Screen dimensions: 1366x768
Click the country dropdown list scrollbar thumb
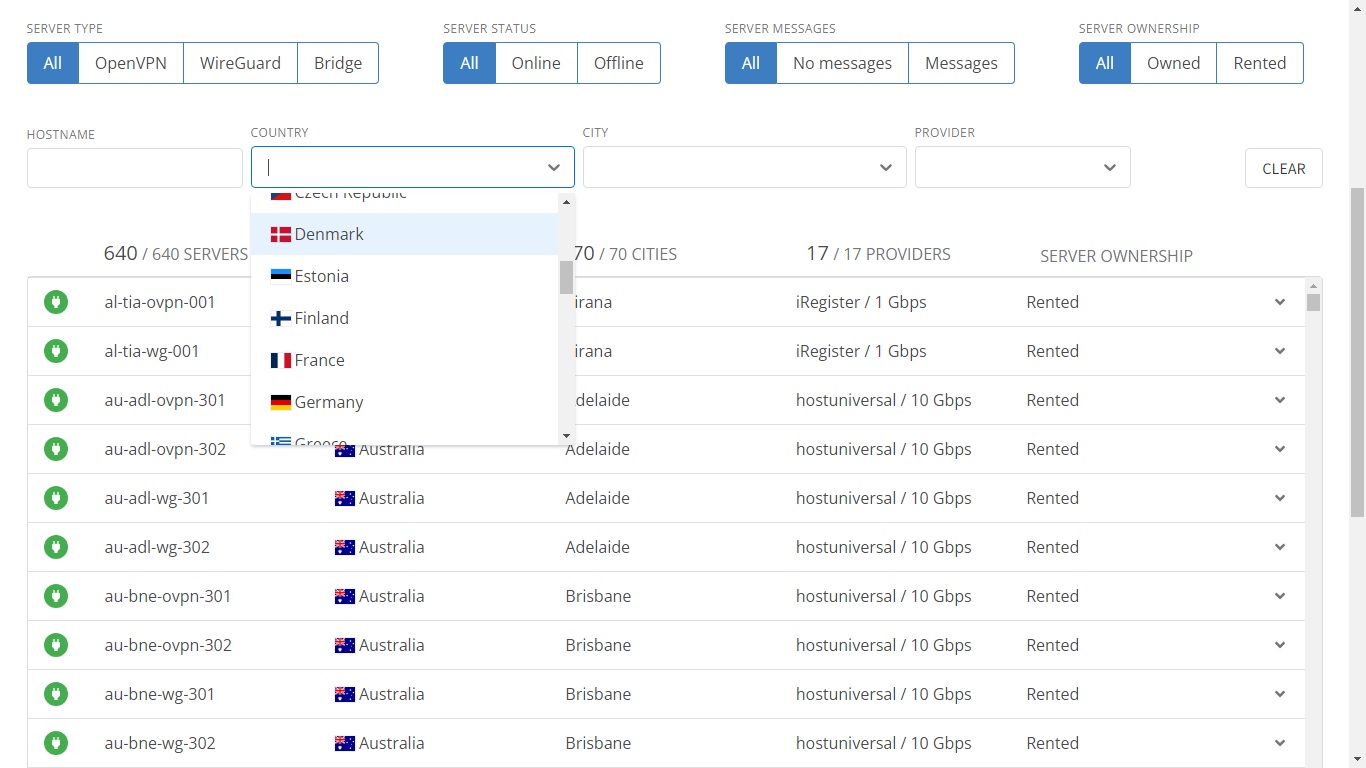(566, 277)
